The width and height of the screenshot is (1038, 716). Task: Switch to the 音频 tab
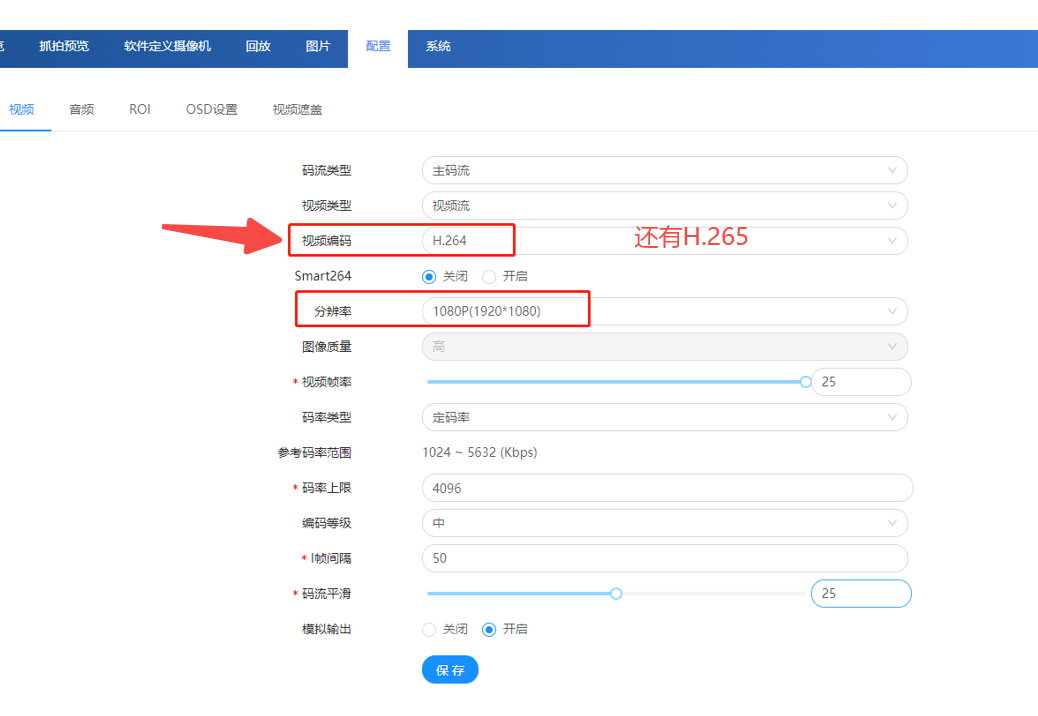(81, 109)
